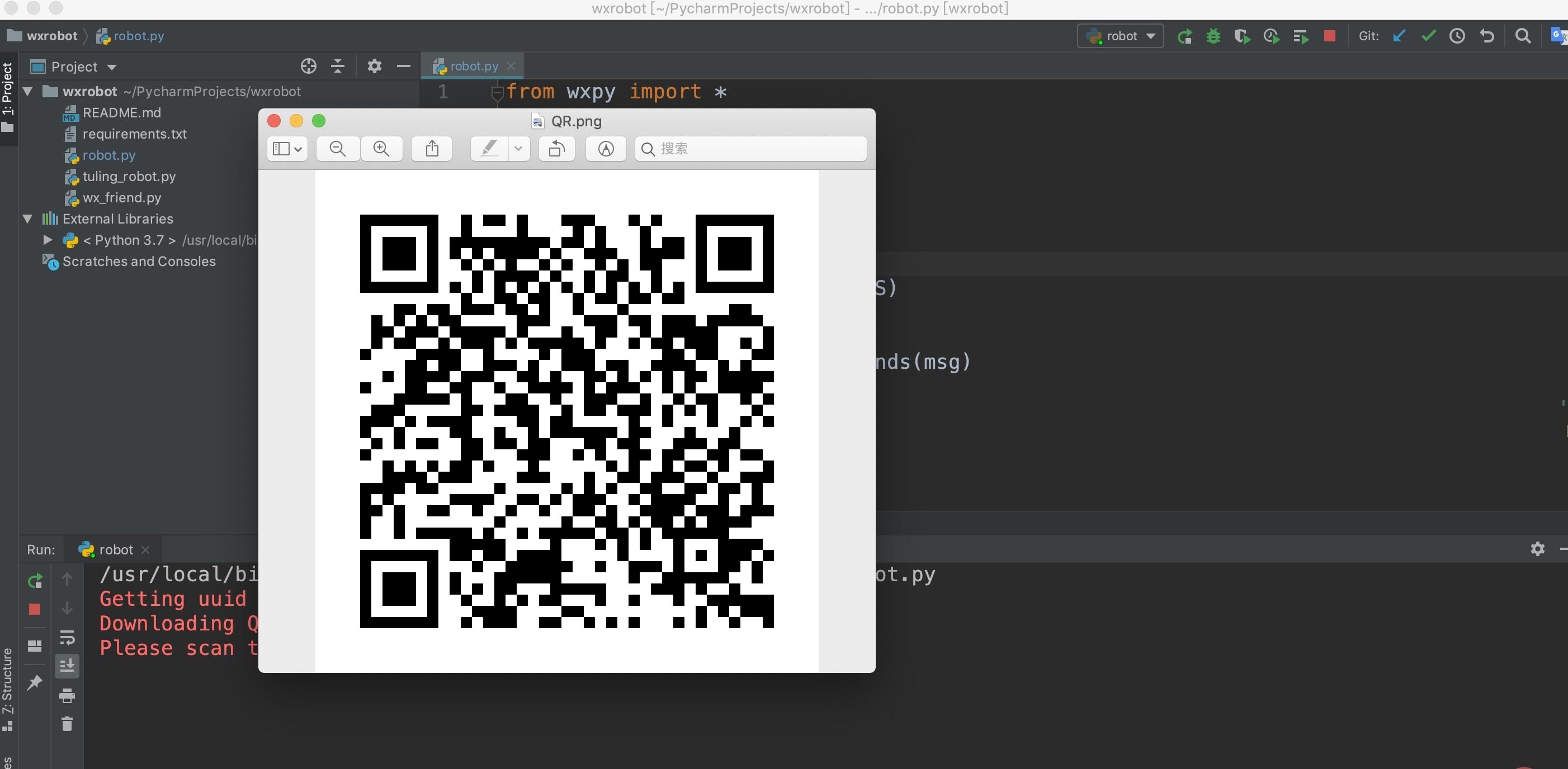Click the Preview search field
The width and height of the screenshot is (1568, 769).
click(x=751, y=149)
